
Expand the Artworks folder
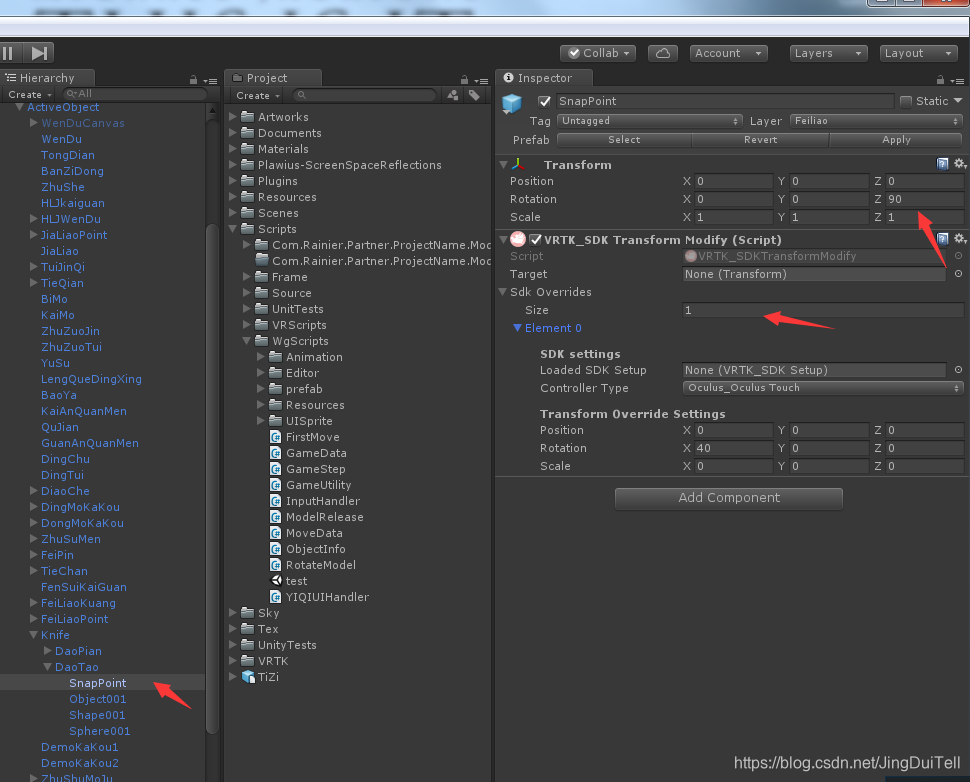click(x=233, y=116)
